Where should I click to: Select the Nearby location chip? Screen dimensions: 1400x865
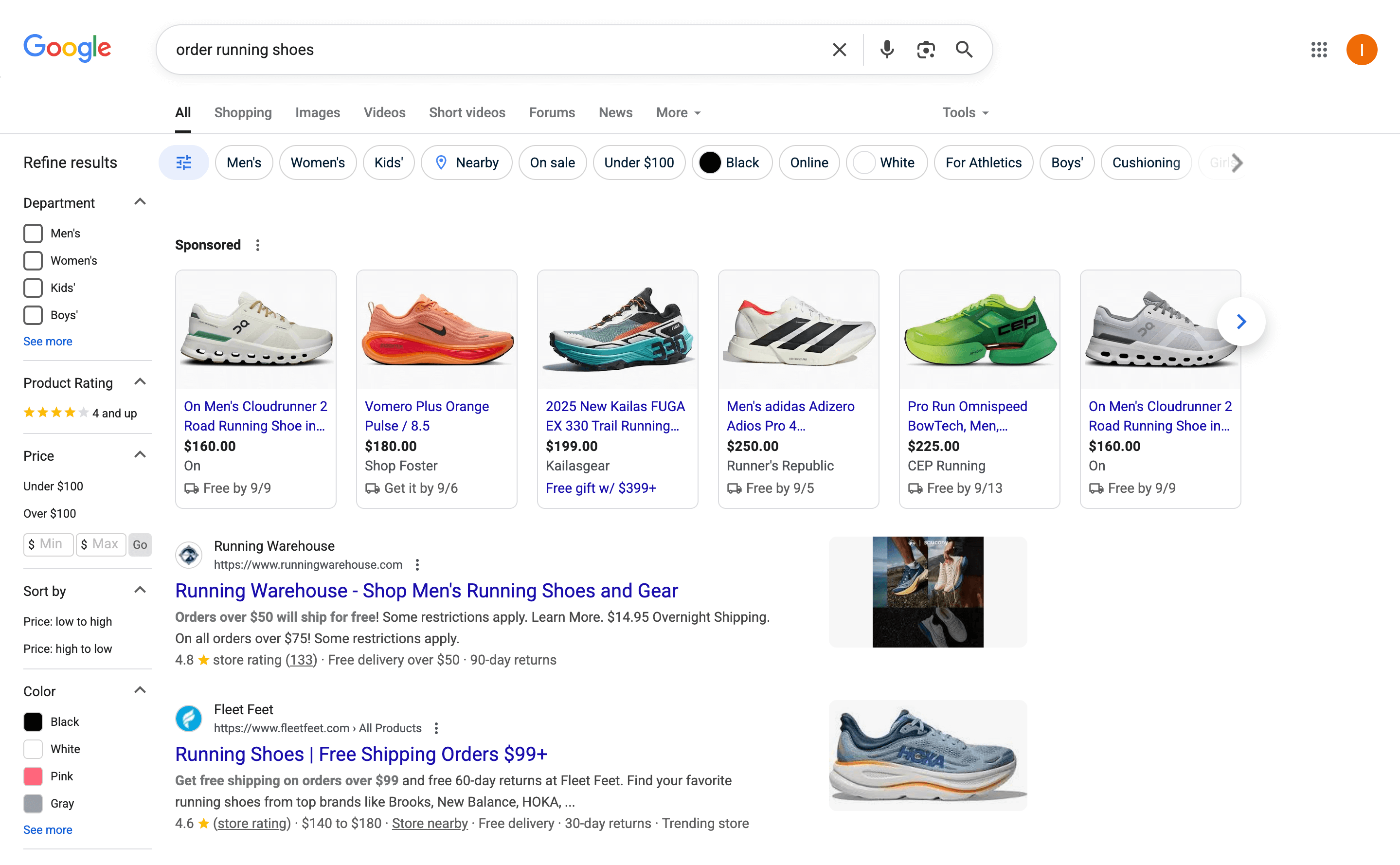(x=467, y=162)
